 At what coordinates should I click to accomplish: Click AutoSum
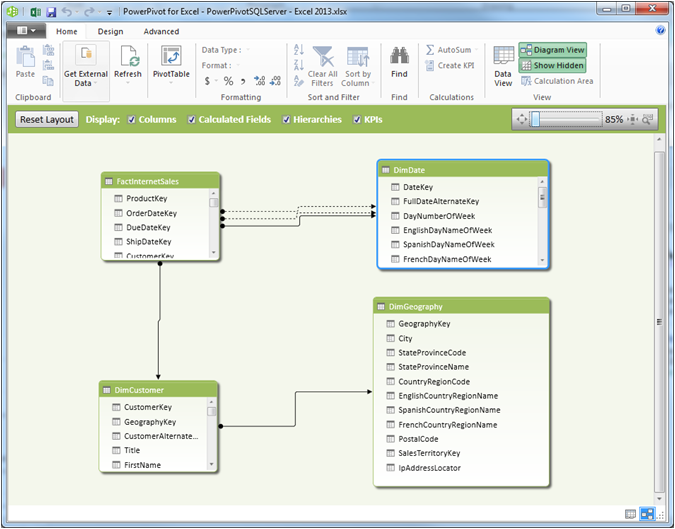pos(449,50)
